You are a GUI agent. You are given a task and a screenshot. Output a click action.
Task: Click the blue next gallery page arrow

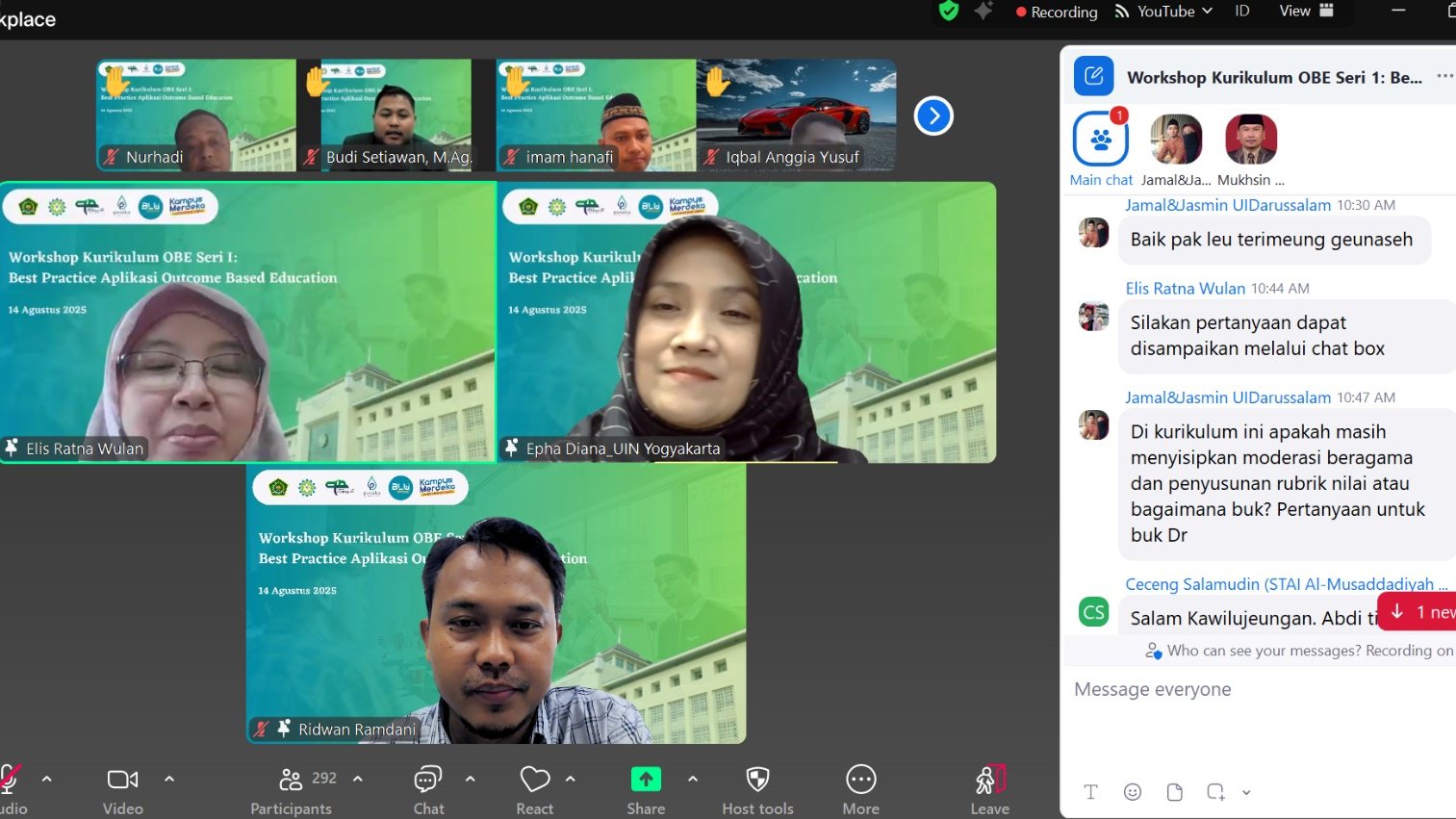coord(932,115)
